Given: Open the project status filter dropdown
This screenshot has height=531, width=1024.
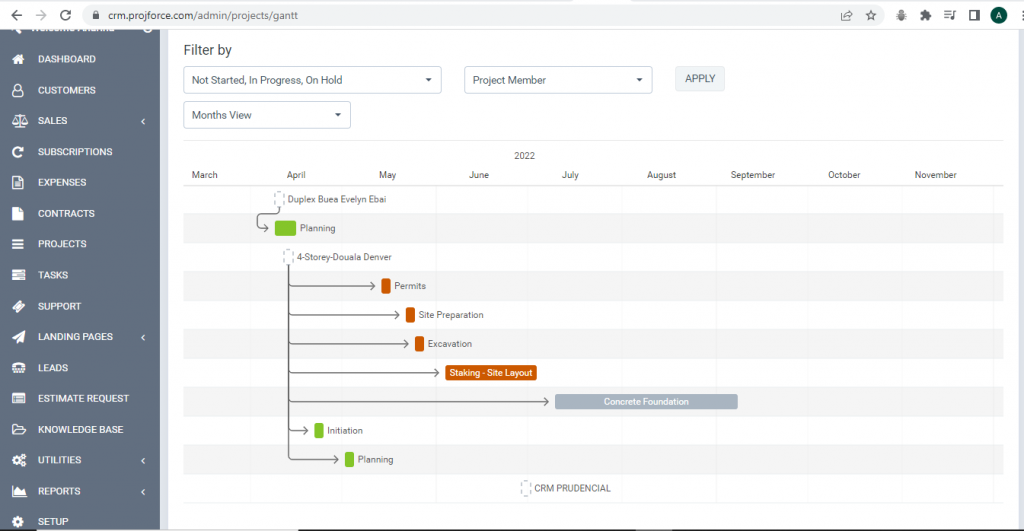Looking at the screenshot, I should (312, 80).
